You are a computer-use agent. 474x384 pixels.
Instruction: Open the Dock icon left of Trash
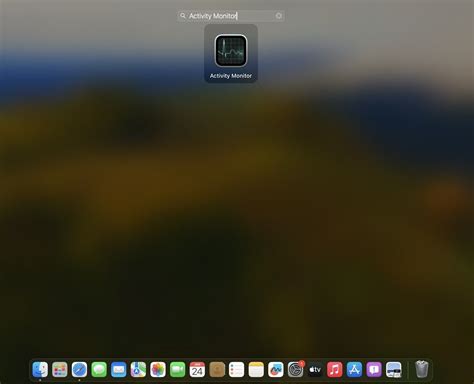point(394,369)
